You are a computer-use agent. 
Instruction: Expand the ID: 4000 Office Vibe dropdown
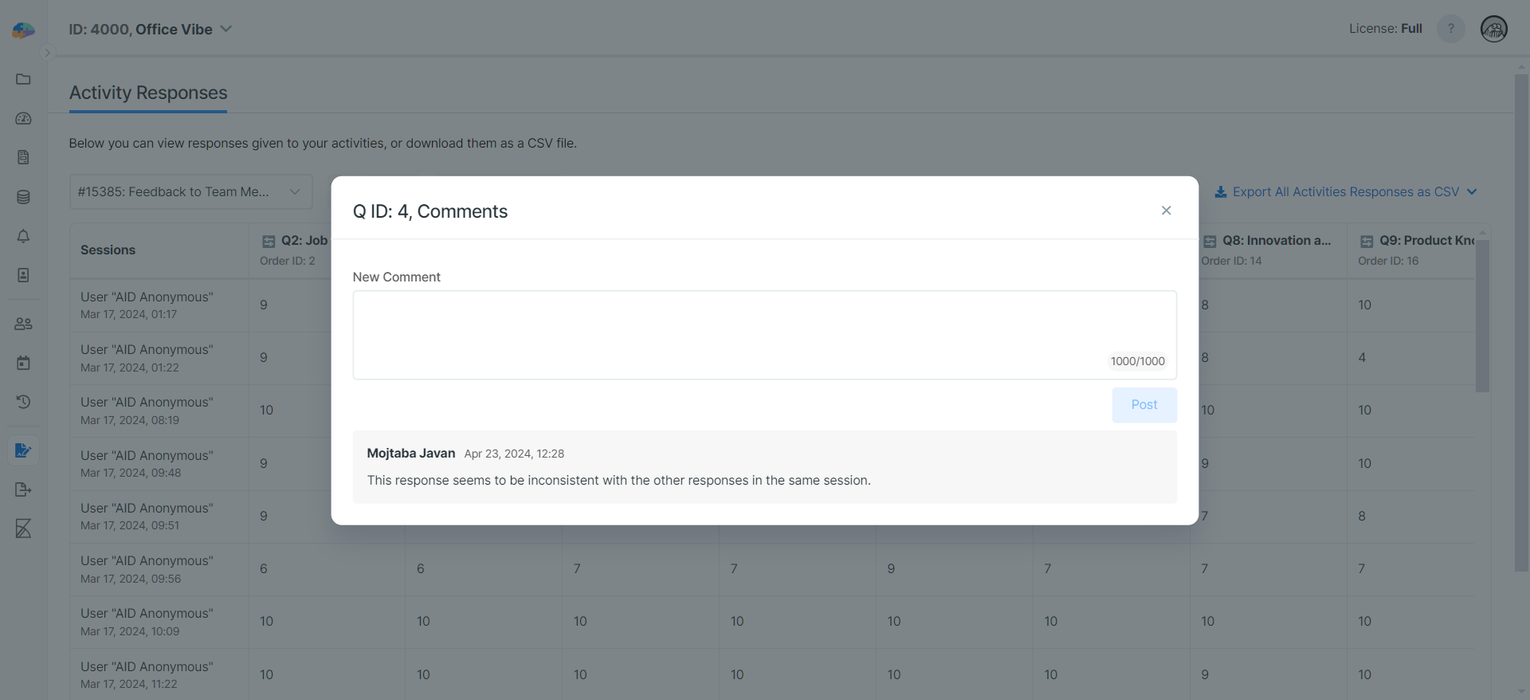click(225, 29)
